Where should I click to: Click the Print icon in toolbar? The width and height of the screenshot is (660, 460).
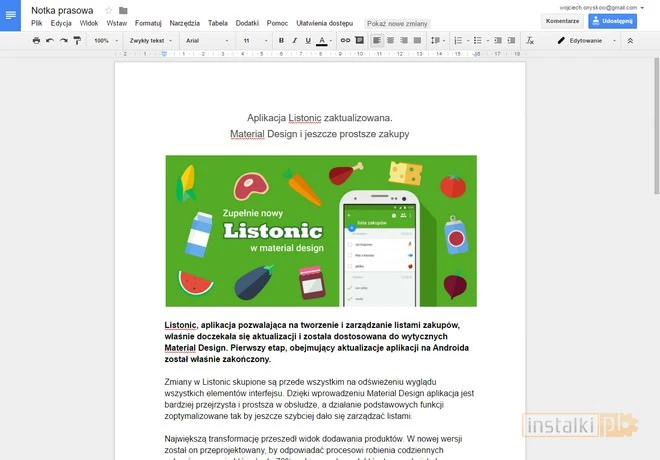[x=37, y=41]
